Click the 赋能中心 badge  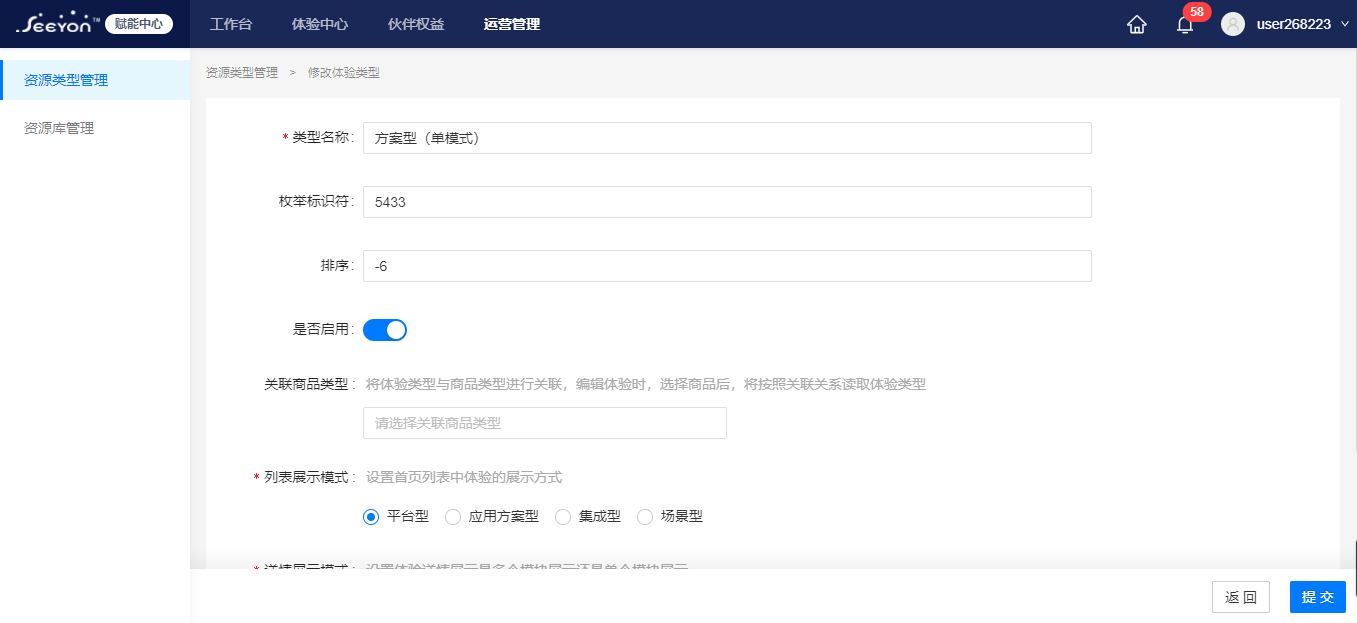139,24
